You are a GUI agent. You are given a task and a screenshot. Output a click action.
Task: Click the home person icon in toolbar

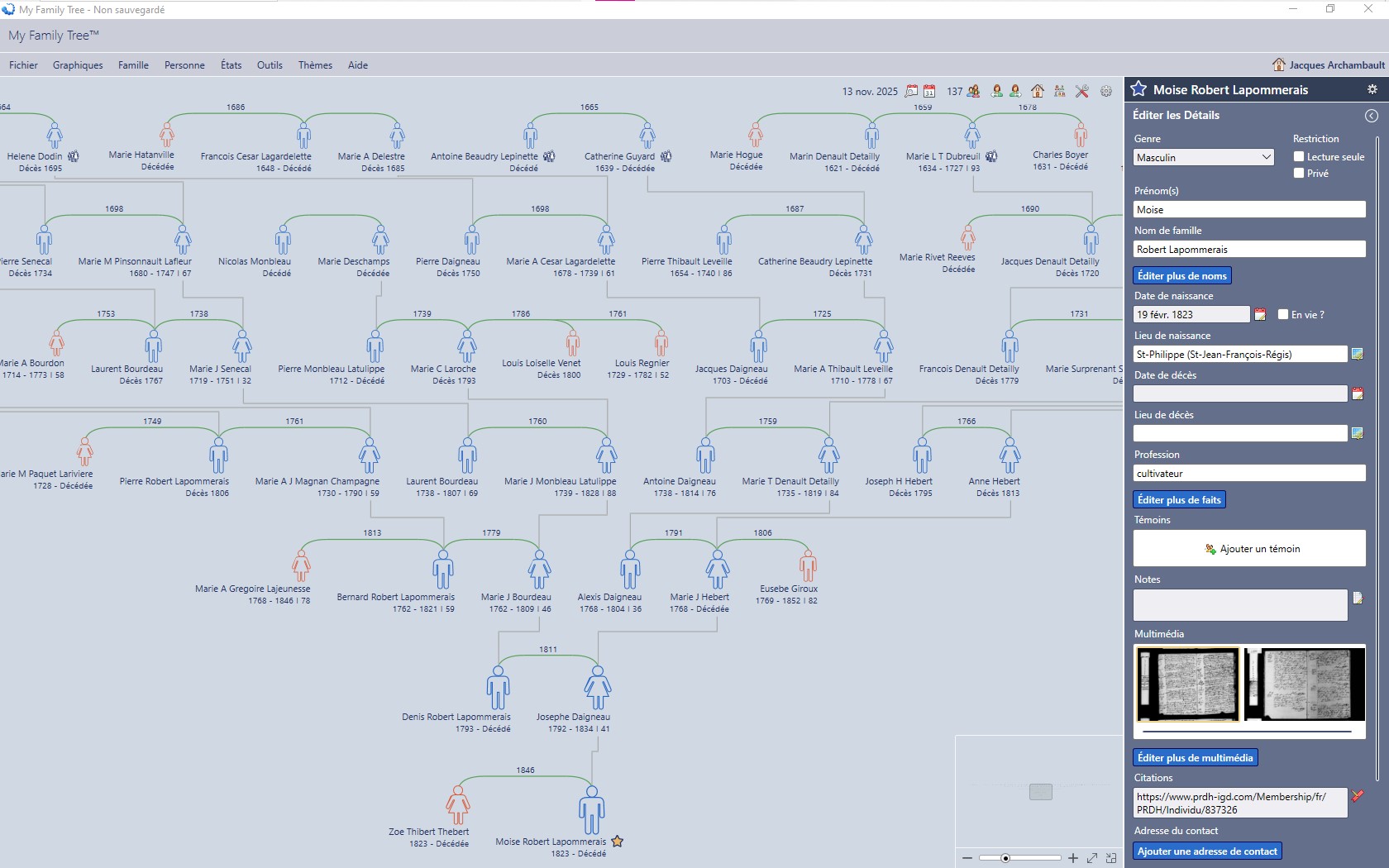(x=1037, y=91)
